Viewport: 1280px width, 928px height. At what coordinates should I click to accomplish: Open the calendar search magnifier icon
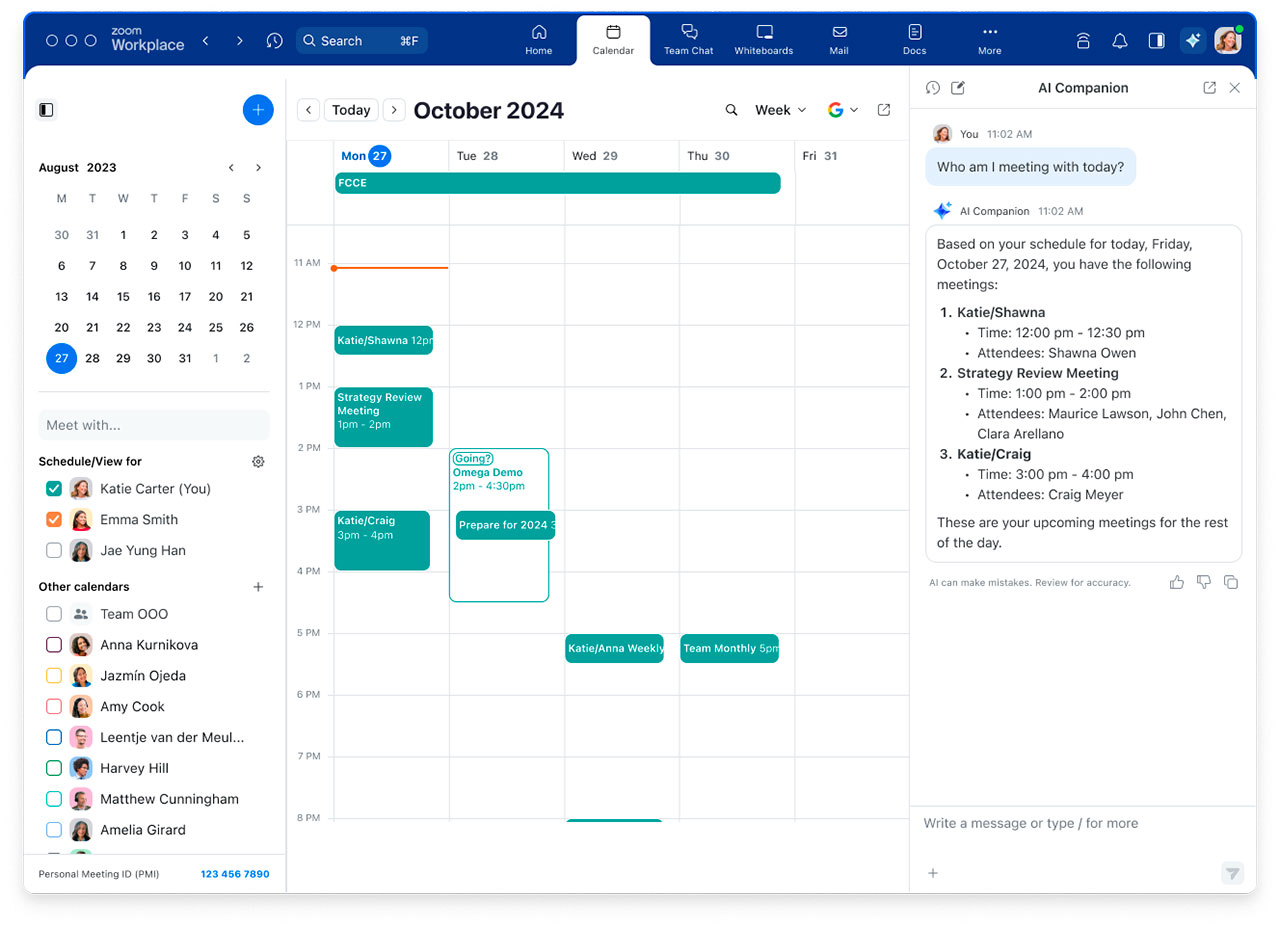[x=732, y=110]
